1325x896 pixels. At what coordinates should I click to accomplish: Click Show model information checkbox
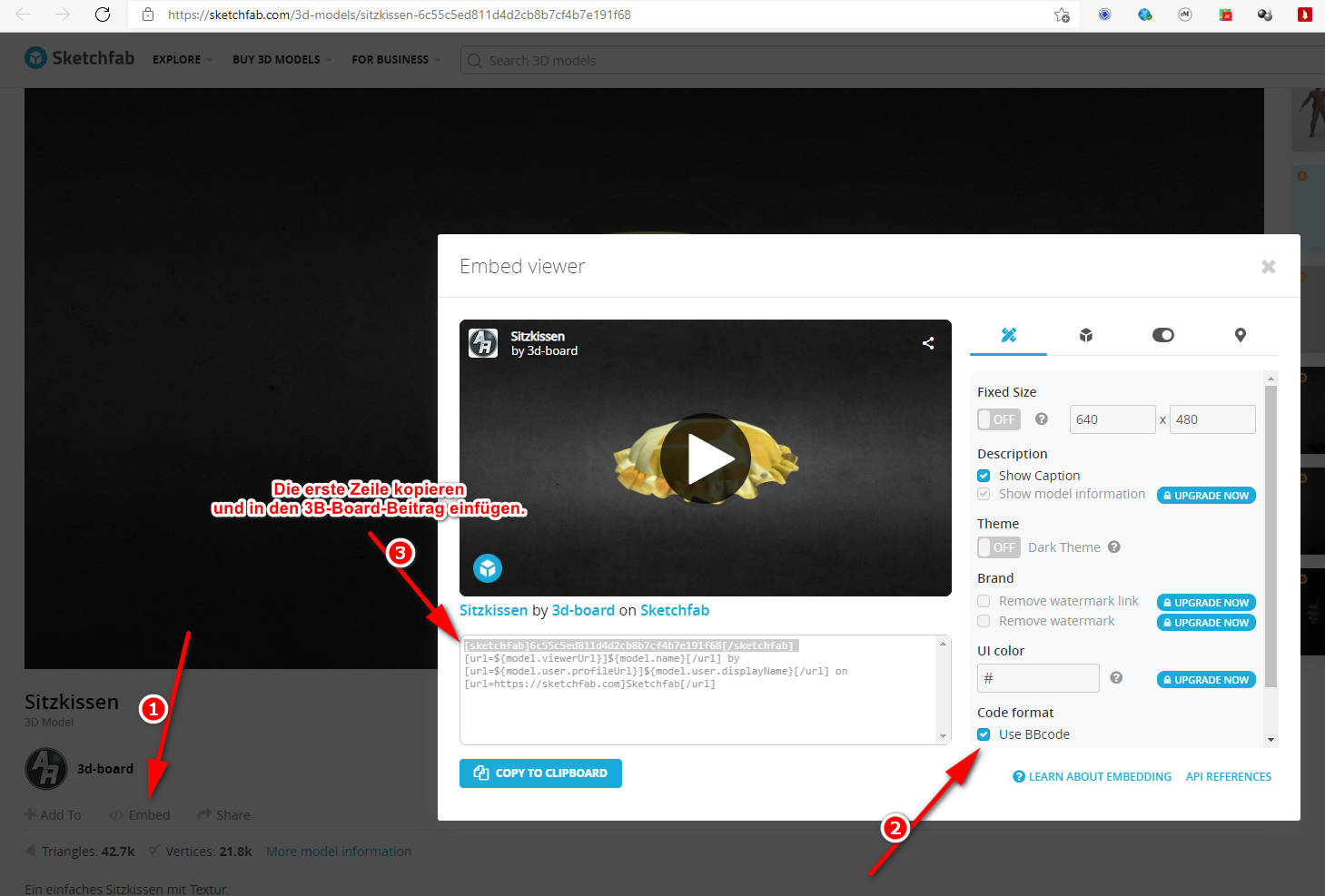pyautogui.click(x=984, y=494)
